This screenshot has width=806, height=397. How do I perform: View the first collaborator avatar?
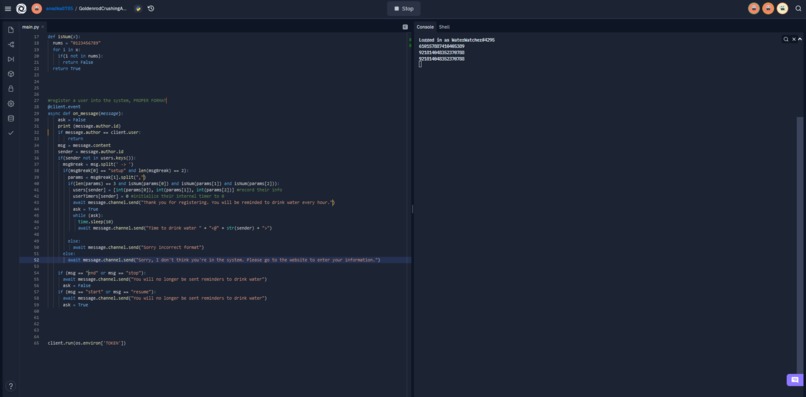coord(754,9)
